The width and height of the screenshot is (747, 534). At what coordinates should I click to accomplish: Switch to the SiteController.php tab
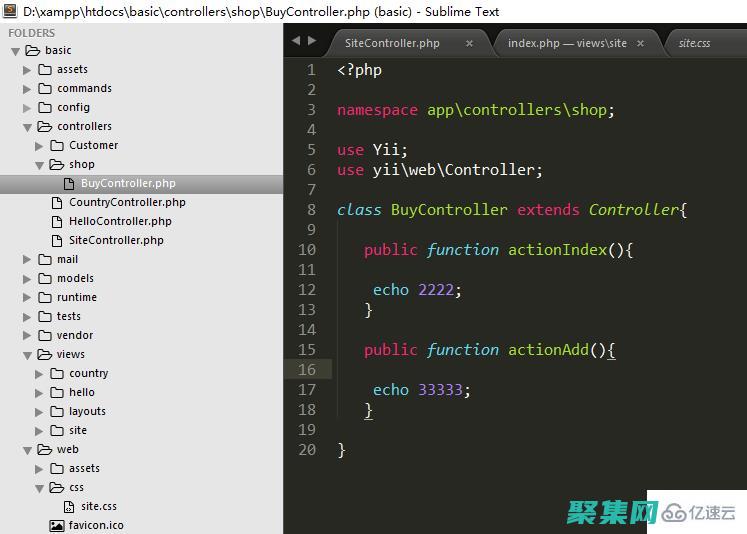(392, 44)
